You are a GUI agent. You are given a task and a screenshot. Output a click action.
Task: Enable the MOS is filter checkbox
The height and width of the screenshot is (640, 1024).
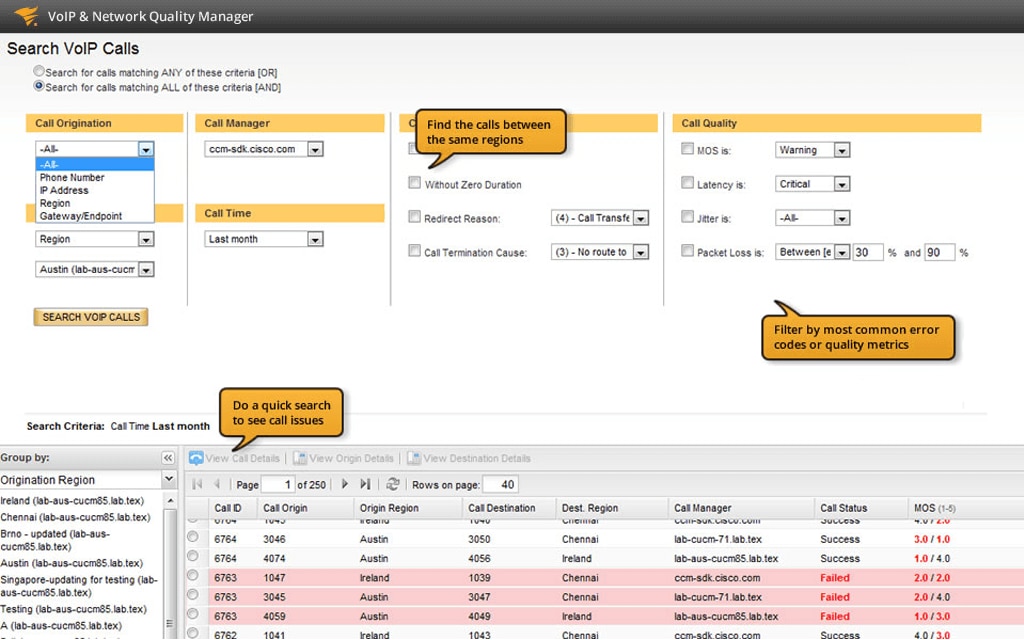tap(687, 149)
